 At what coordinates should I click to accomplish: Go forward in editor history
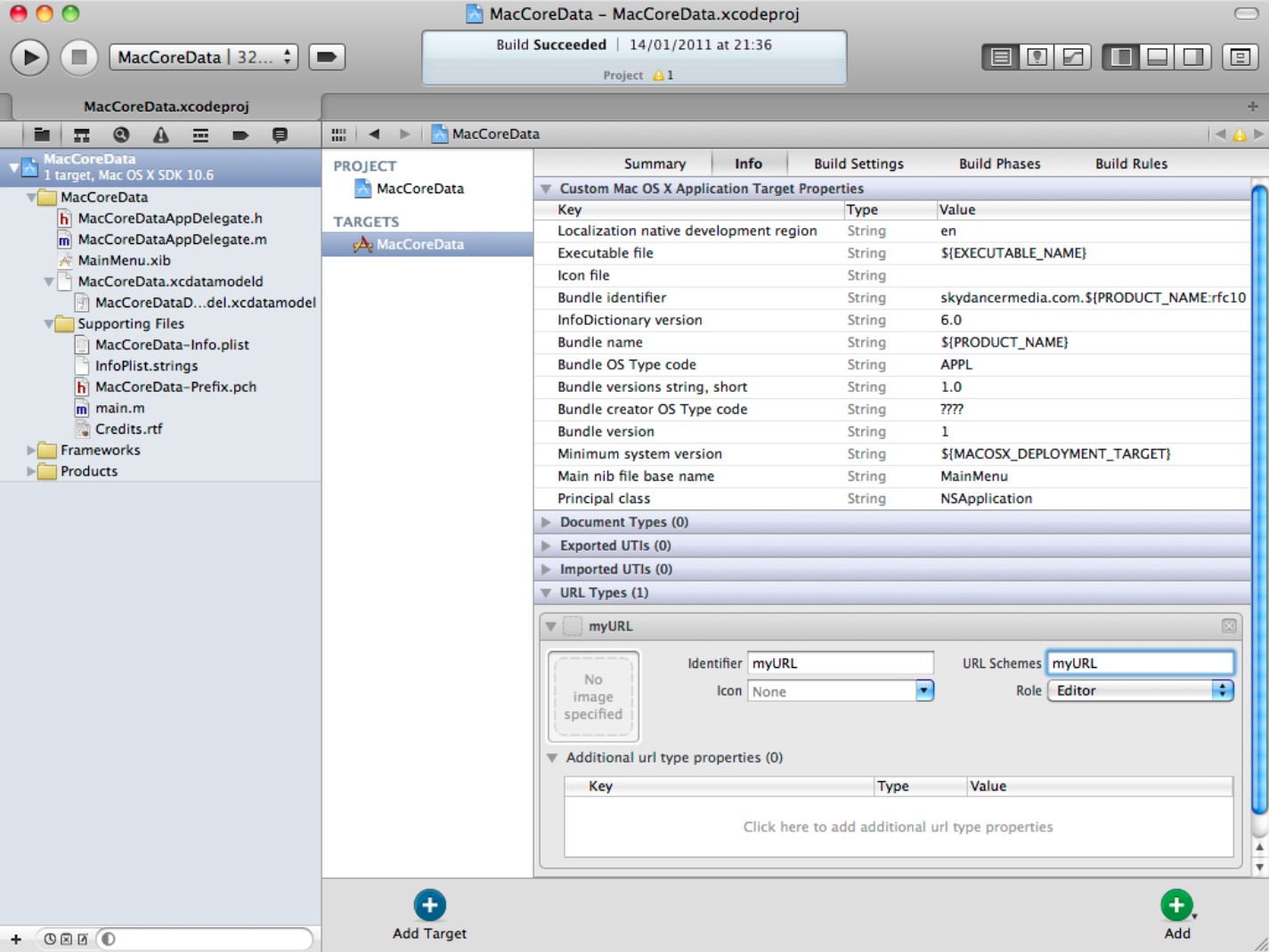tap(404, 134)
